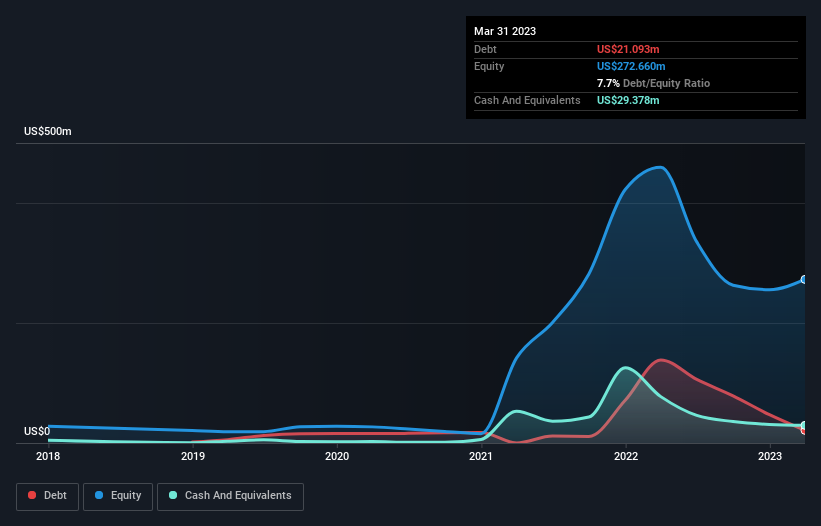Click the 7.7% Debt/Equity Ratio text
The image size is (821, 526).
653,83
